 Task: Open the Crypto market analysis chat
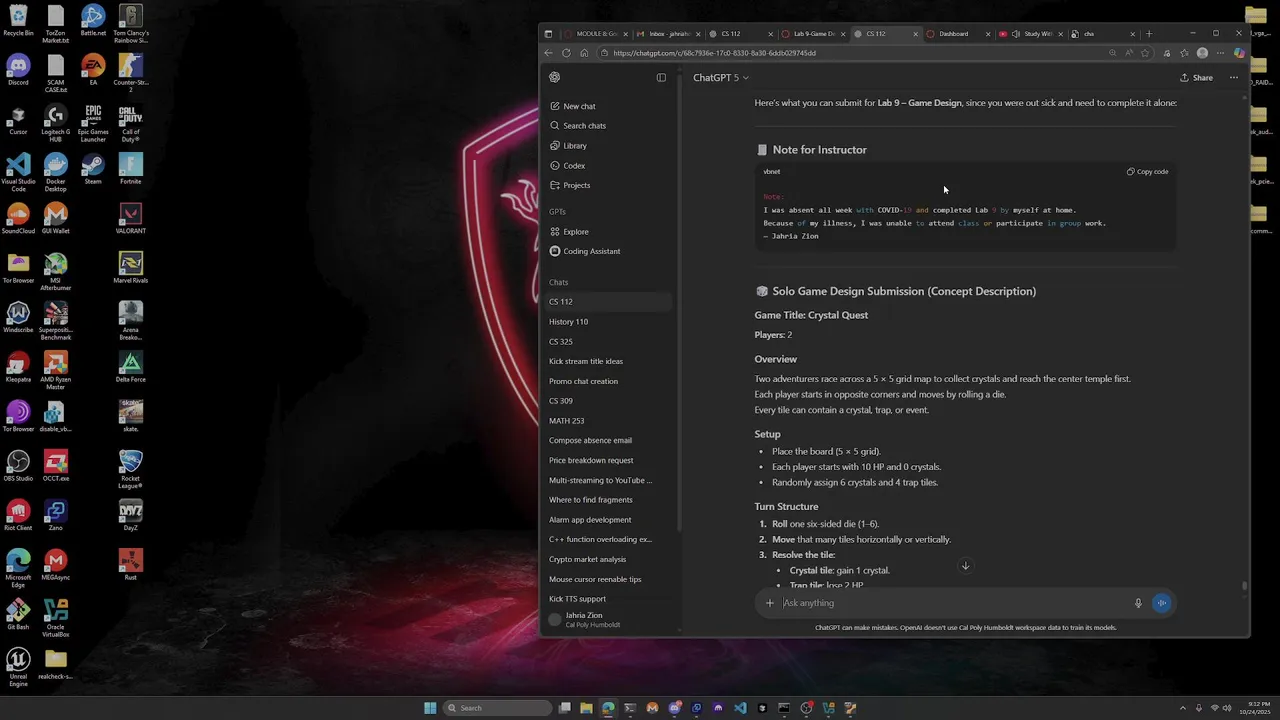[x=587, y=559]
